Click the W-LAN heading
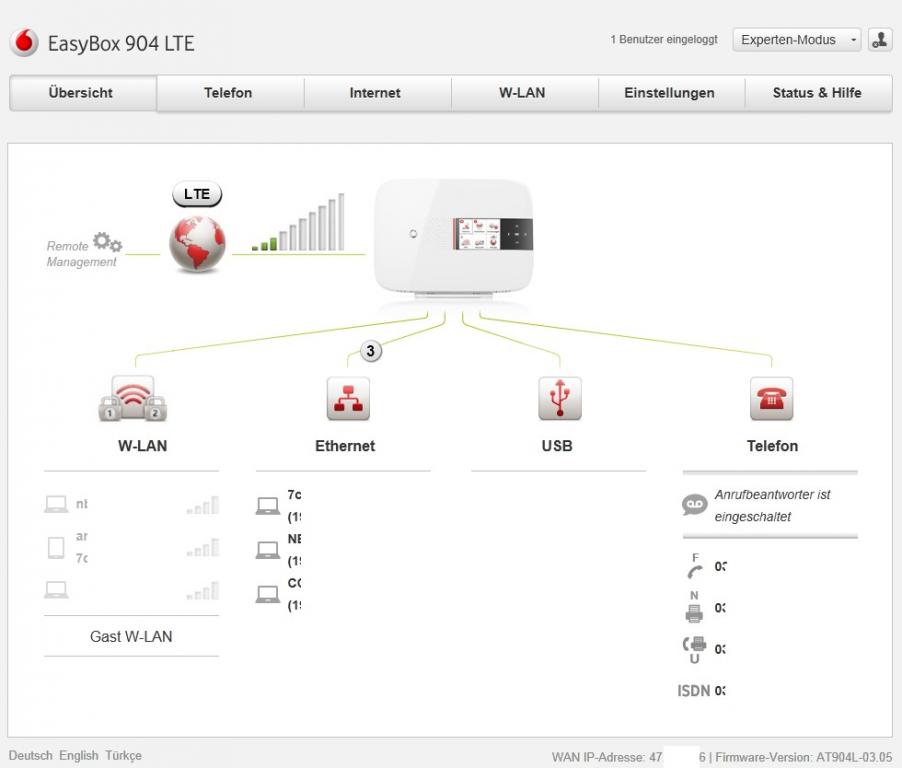 pos(143,446)
